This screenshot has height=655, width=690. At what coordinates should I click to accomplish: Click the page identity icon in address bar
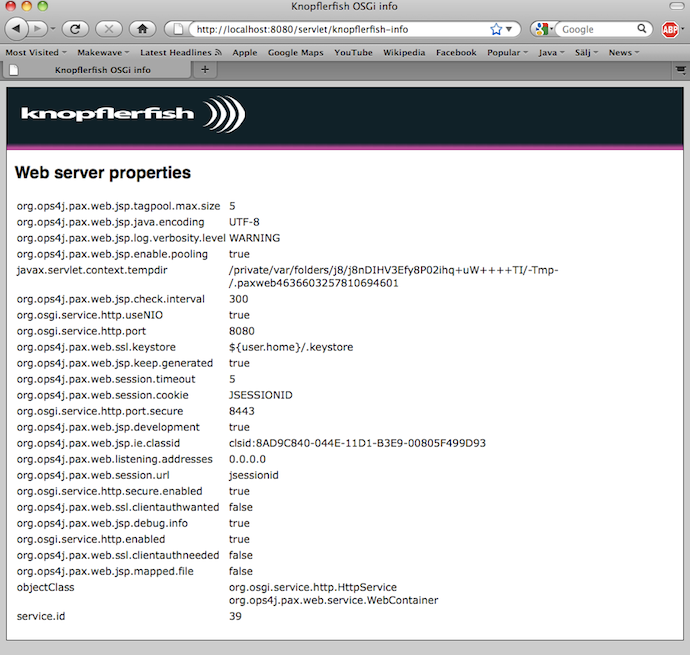tap(178, 29)
